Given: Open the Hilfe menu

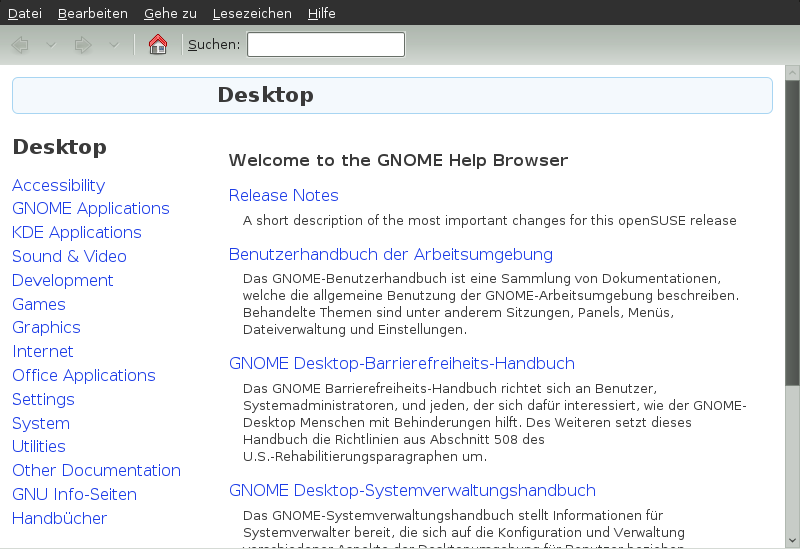Looking at the screenshot, I should [321, 13].
